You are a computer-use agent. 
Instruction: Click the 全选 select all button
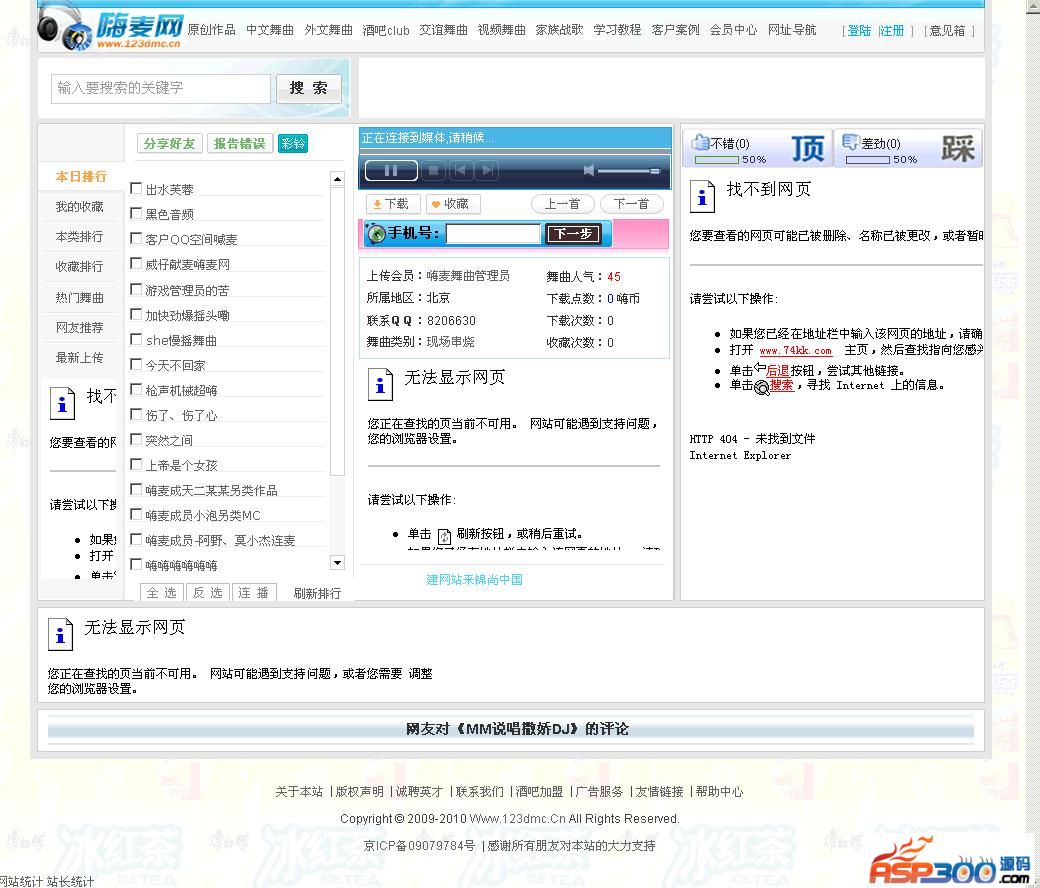pos(161,593)
